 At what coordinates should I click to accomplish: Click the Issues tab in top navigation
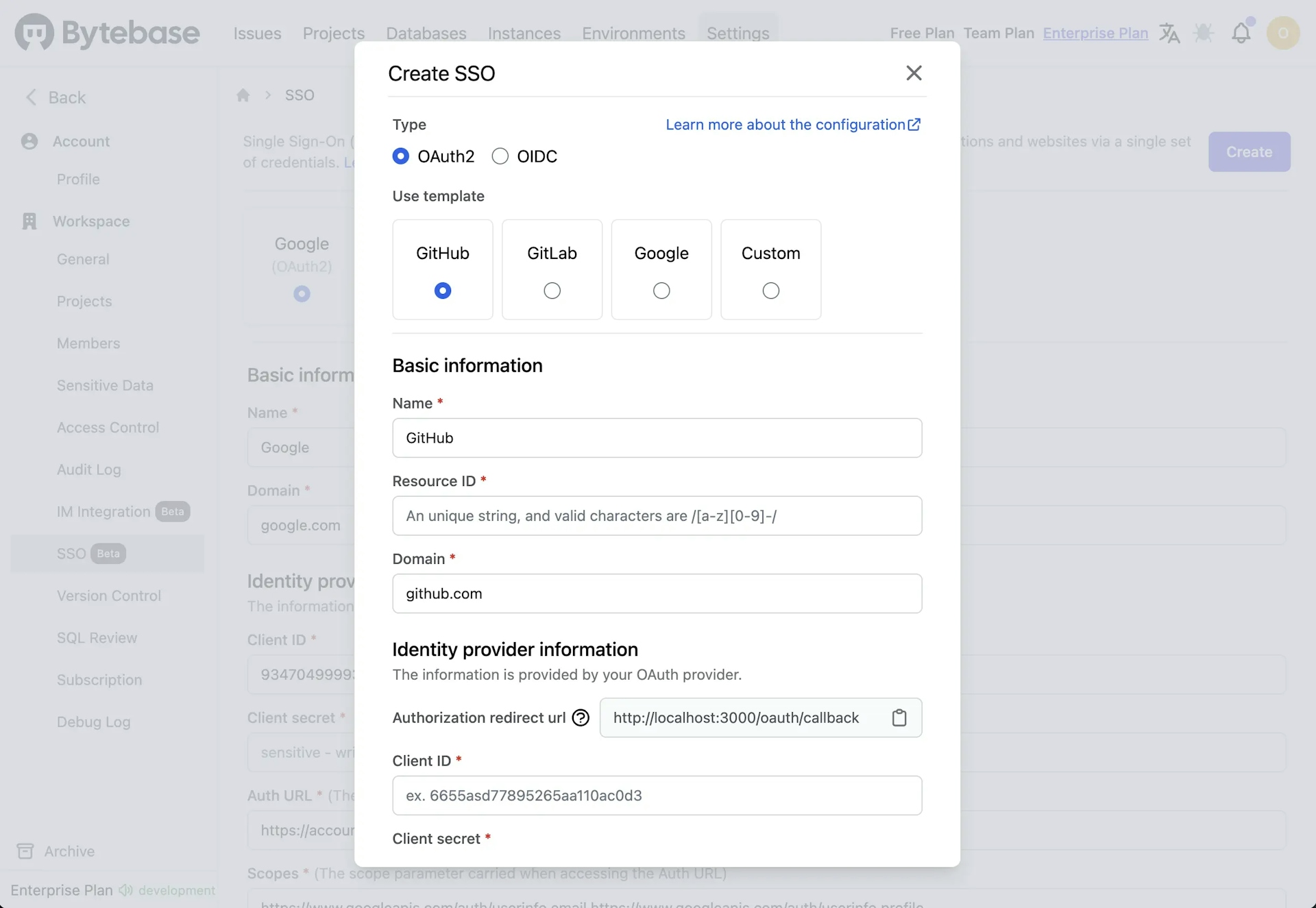click(x=257, y=33)
